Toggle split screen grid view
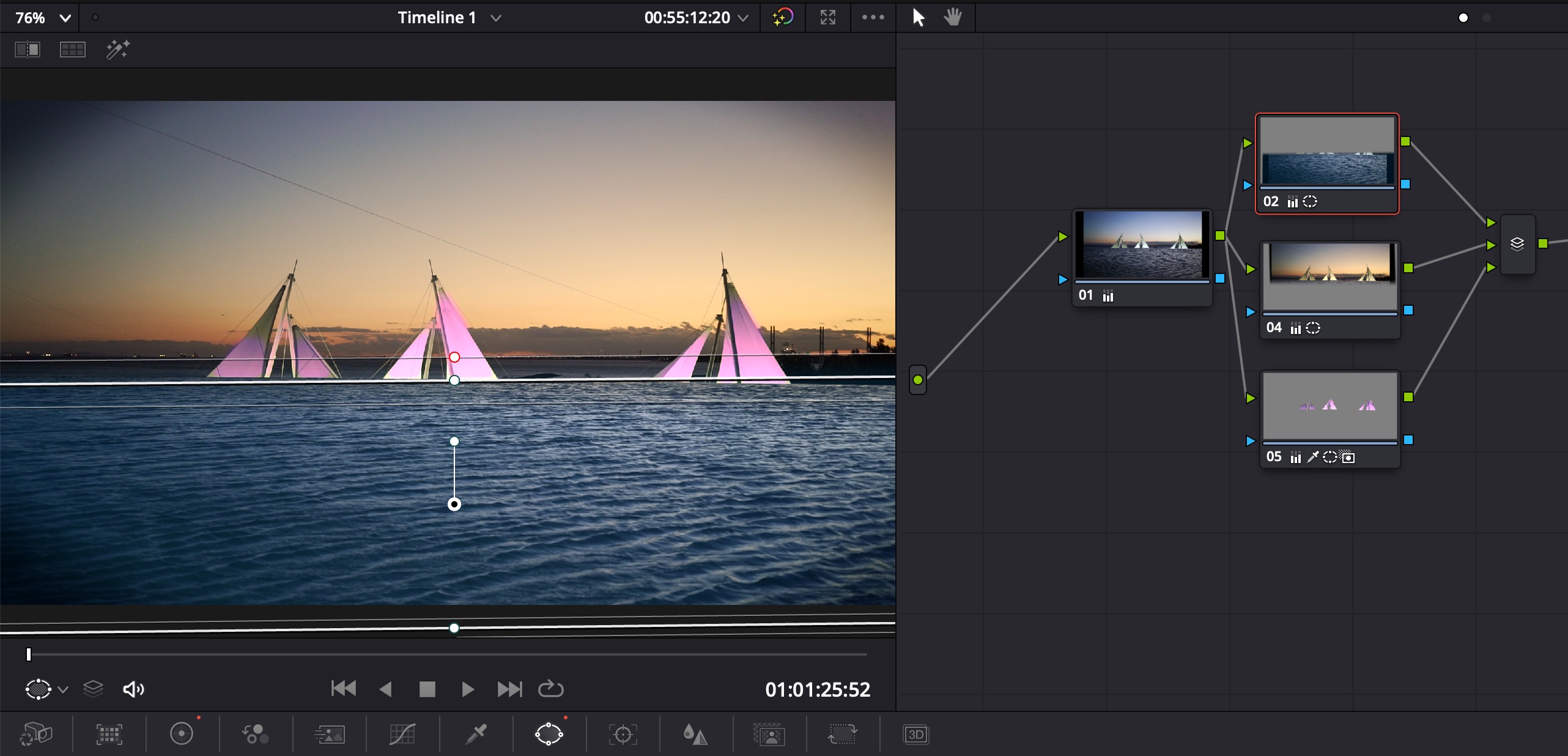 pos(72,50)
